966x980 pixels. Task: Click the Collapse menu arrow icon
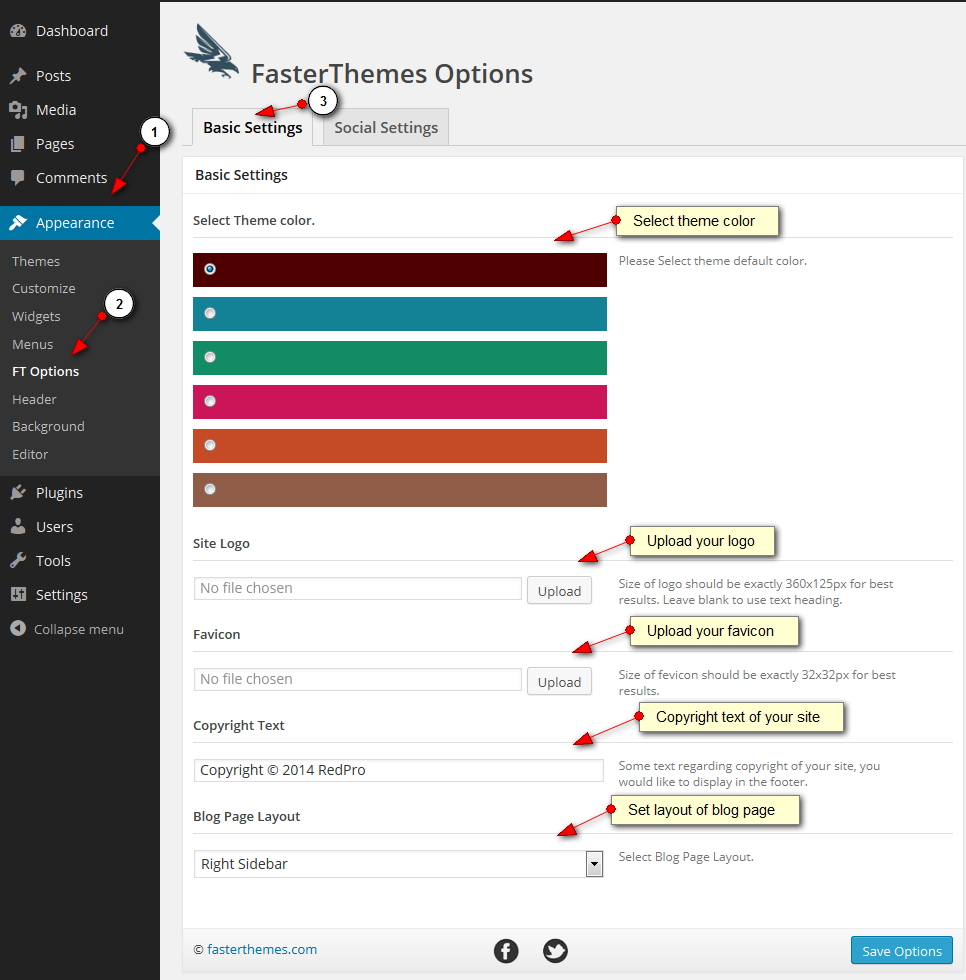tap(18, 628)
